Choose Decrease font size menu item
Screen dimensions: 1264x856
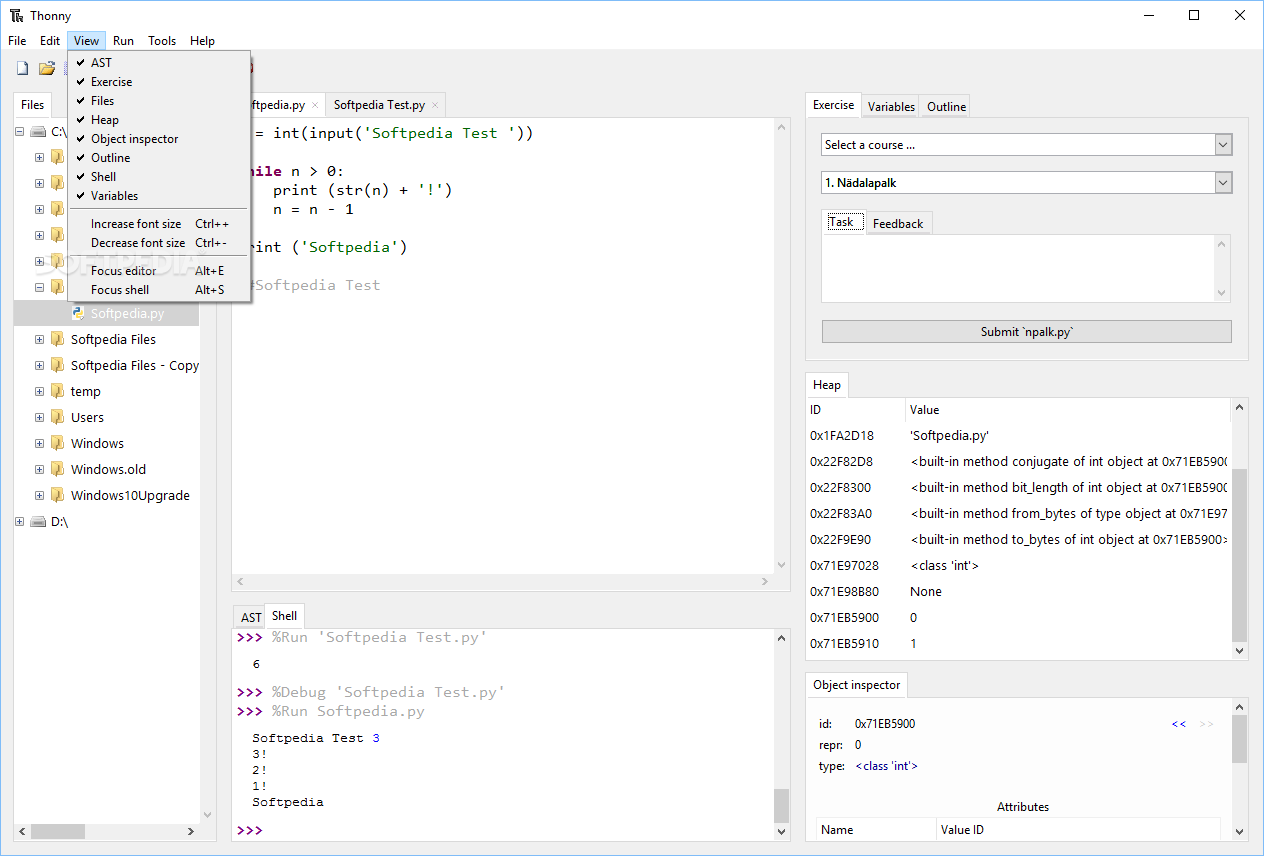pos(159,243)
